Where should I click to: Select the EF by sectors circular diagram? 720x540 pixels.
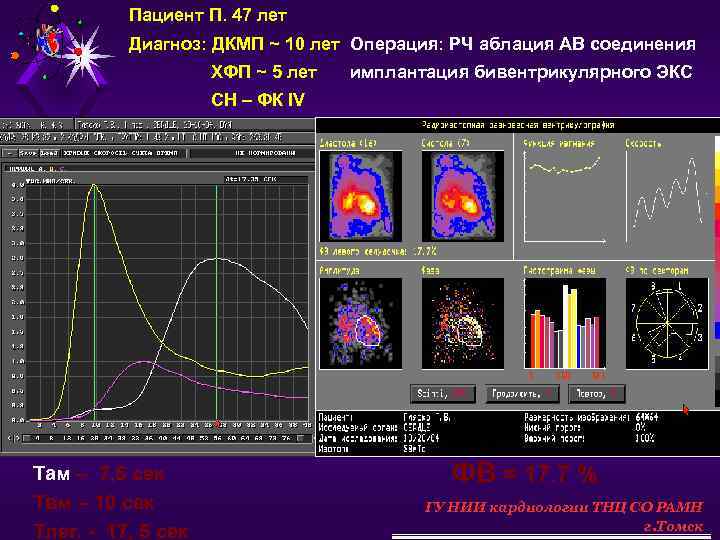(x=667, y=323)
